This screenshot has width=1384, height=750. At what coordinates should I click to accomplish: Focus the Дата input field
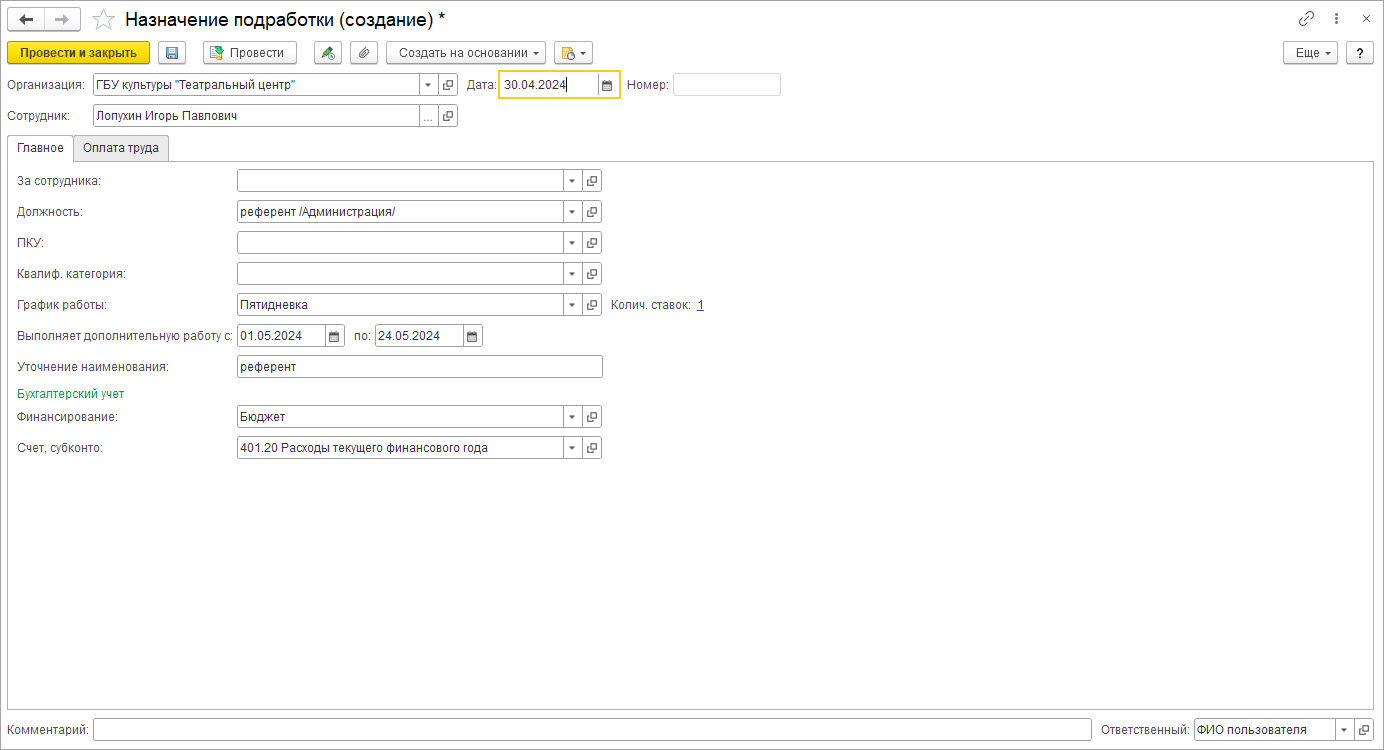coord(549,85)
